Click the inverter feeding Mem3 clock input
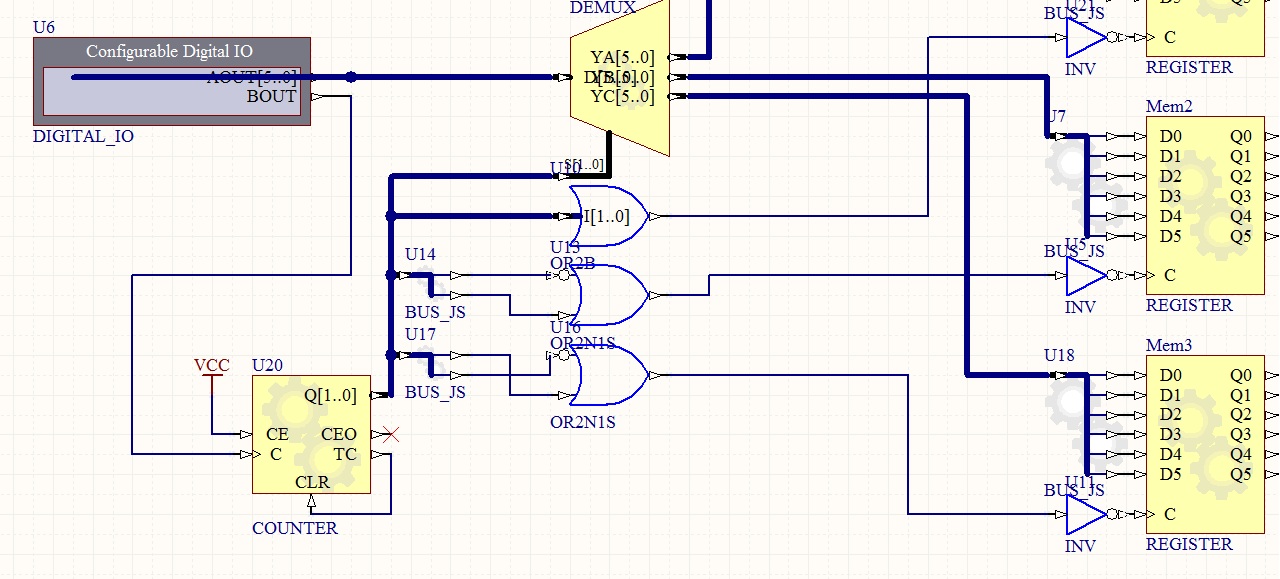Viewport: 1280px width, 579px height. (x=1086, y=515)
